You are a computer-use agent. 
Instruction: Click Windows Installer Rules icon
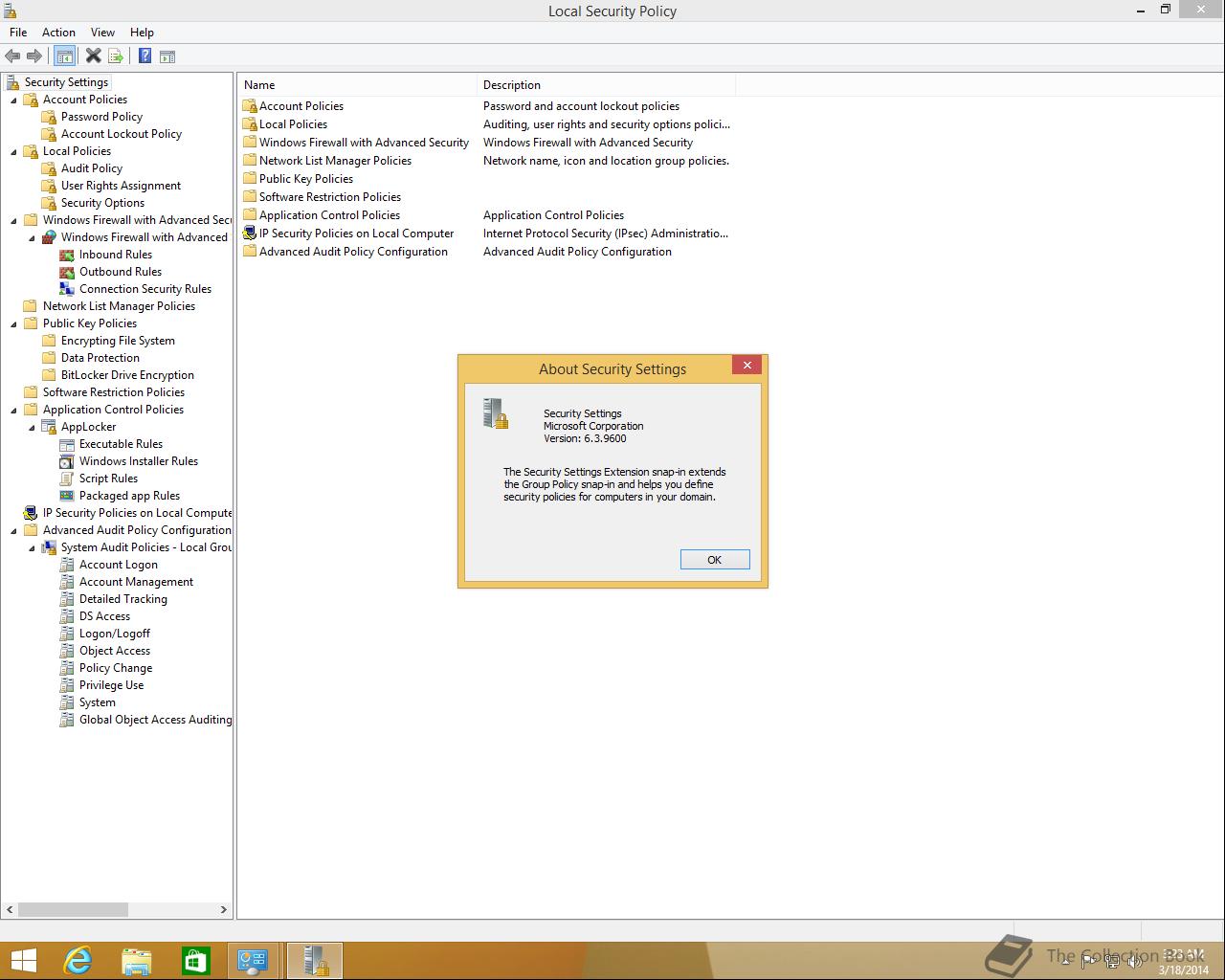67,461
